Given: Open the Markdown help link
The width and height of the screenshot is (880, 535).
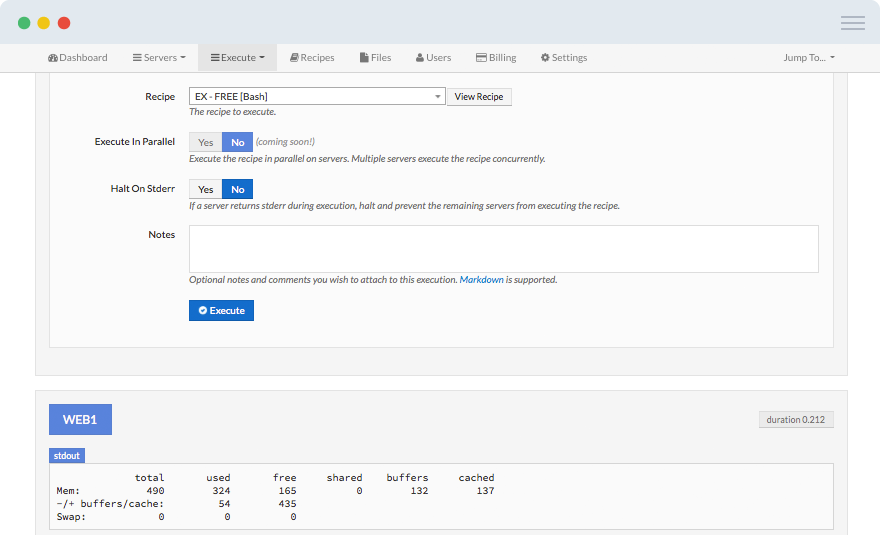Looking at the screenshot, I should click(x=482, y=280).
